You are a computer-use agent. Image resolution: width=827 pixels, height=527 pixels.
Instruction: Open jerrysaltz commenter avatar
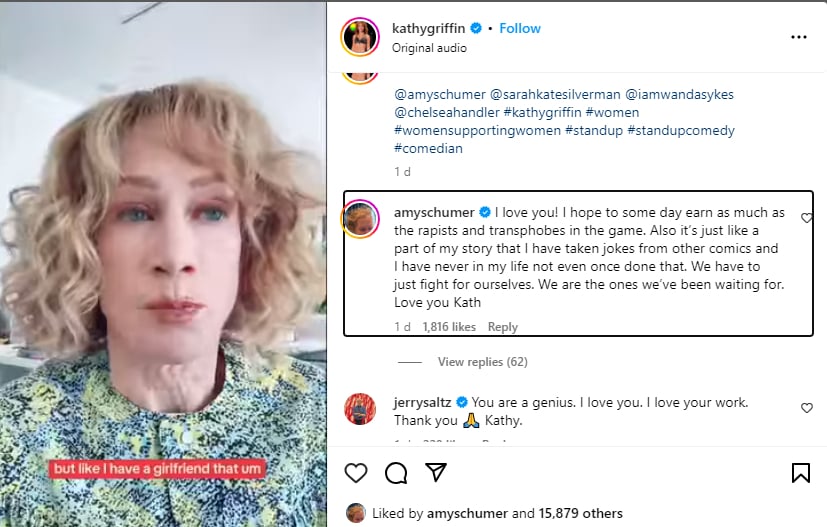click(x=360, y=409)
